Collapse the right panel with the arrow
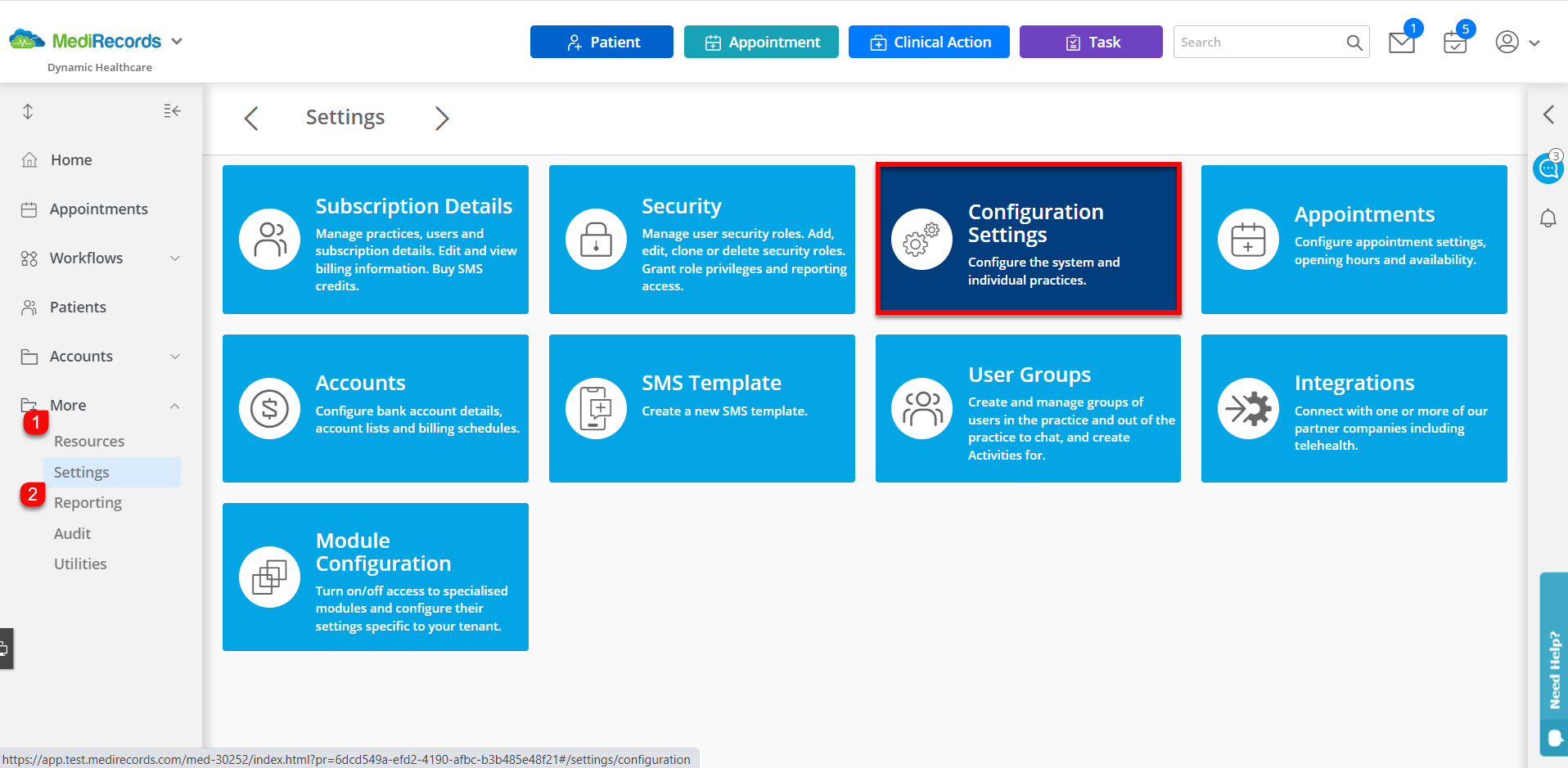The height and width of the screenshot is (768, 1568). tap(1548, 115)
